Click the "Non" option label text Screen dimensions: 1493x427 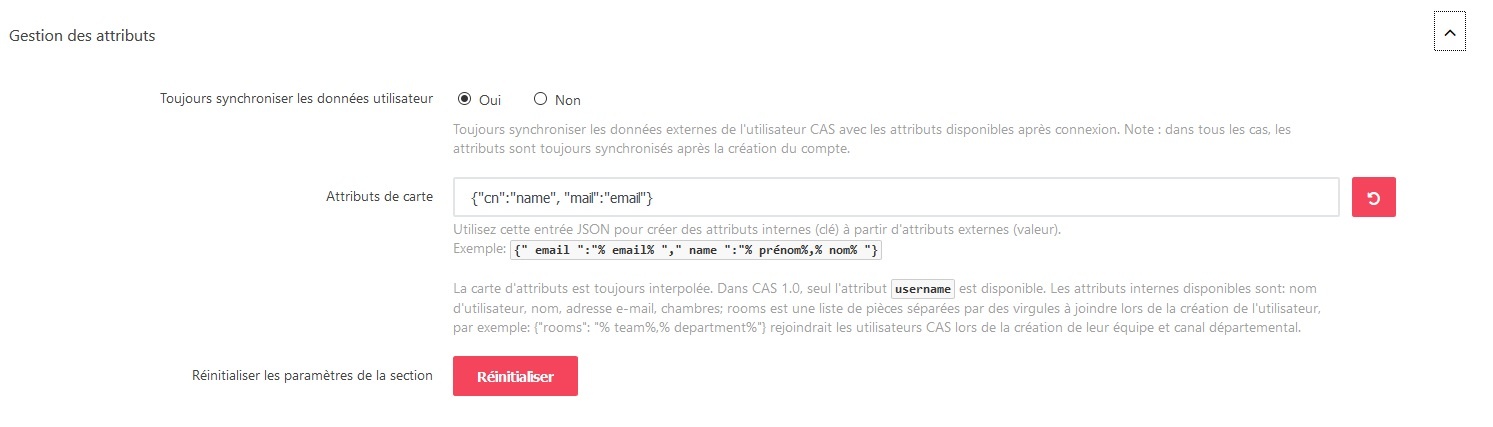click(568, 100)
